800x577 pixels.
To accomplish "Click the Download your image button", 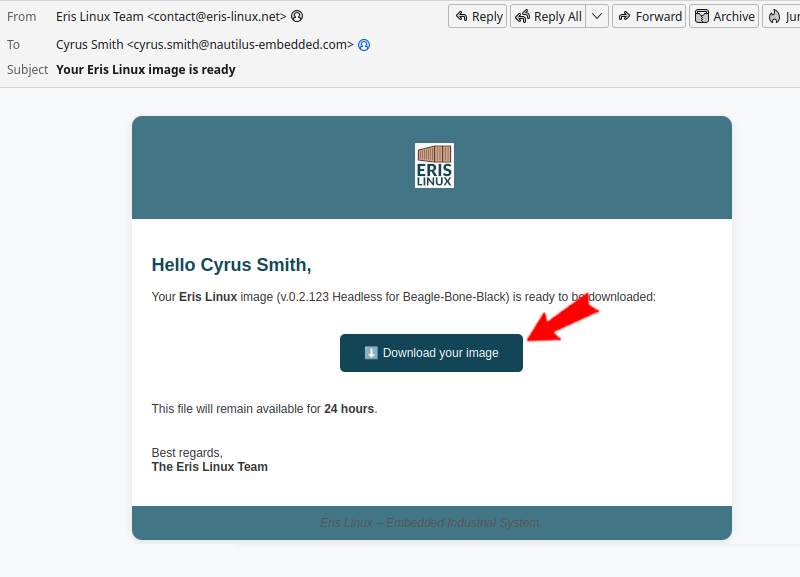I will [431, 353].
